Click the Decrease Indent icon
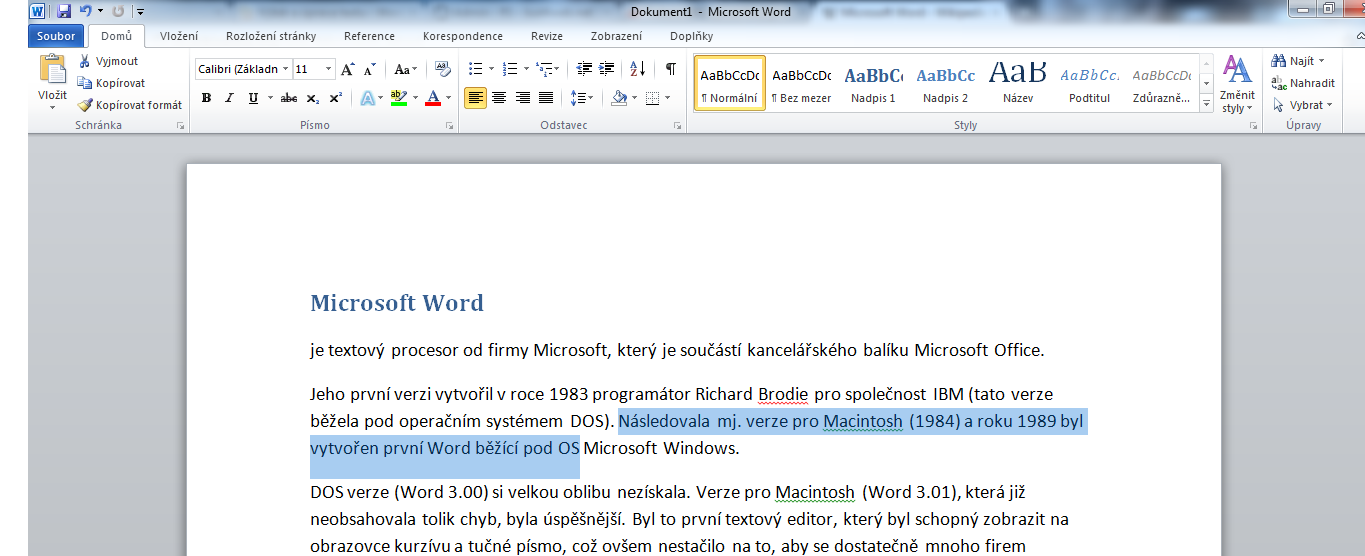Screen dimensions: 1365x556 [x=583, y=69]
